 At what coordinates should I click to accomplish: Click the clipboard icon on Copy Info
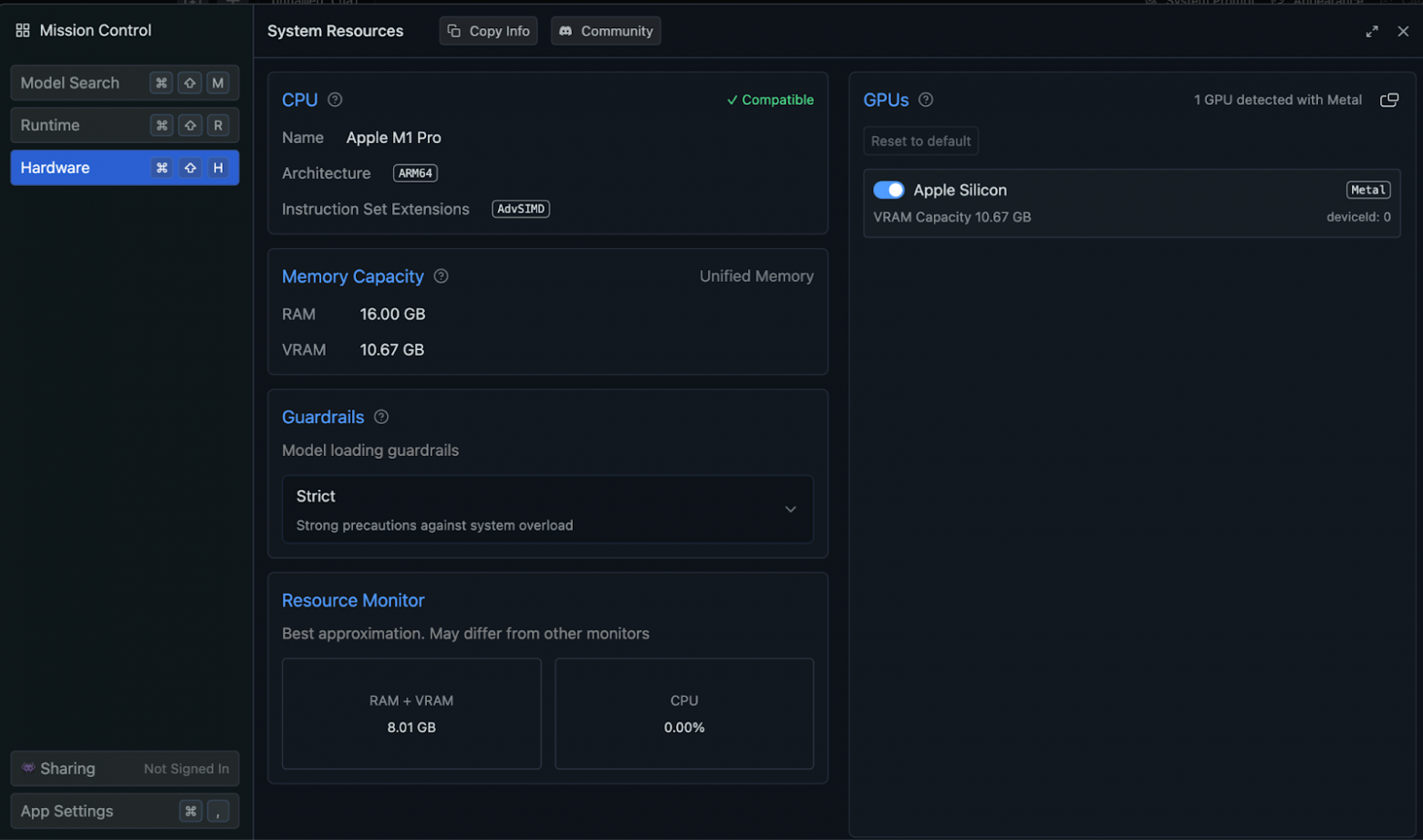coord(453,30)
